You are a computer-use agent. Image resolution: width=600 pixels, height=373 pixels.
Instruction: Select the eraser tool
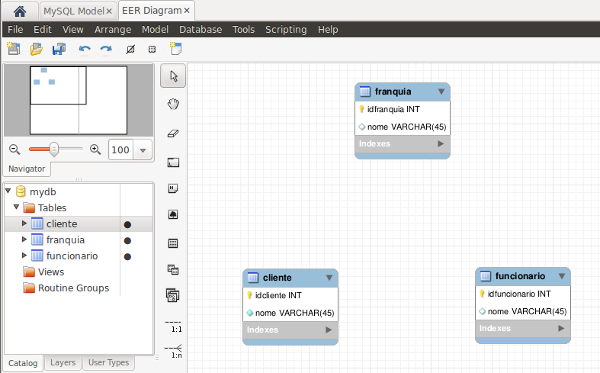pos(173,133)
